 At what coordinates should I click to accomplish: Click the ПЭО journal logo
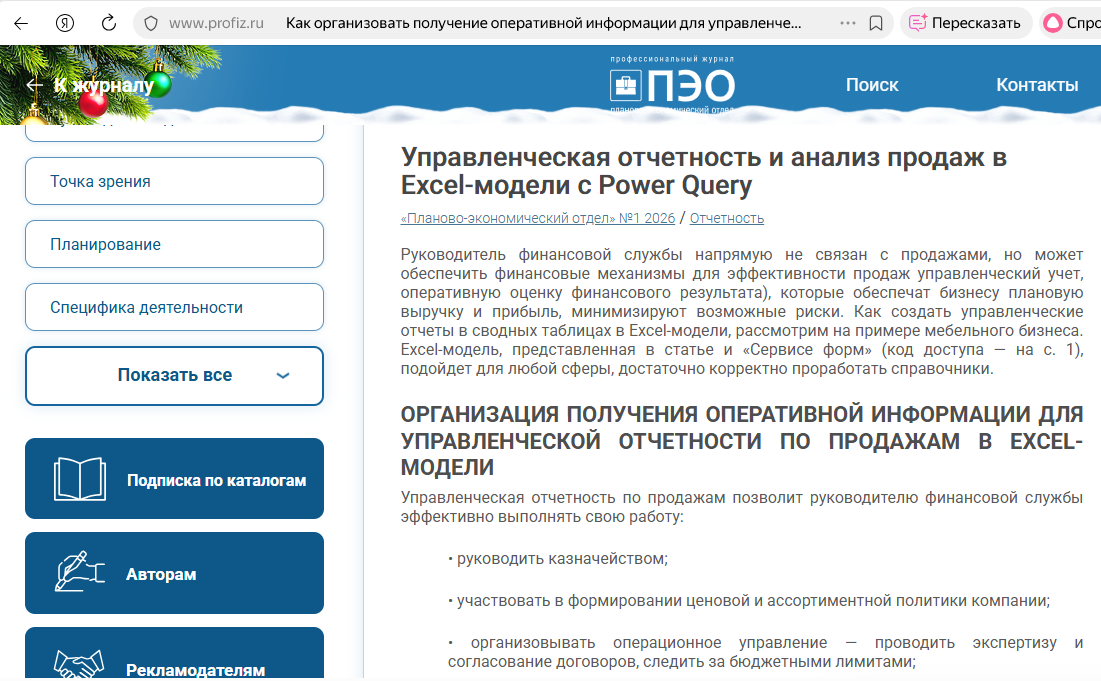672,86
